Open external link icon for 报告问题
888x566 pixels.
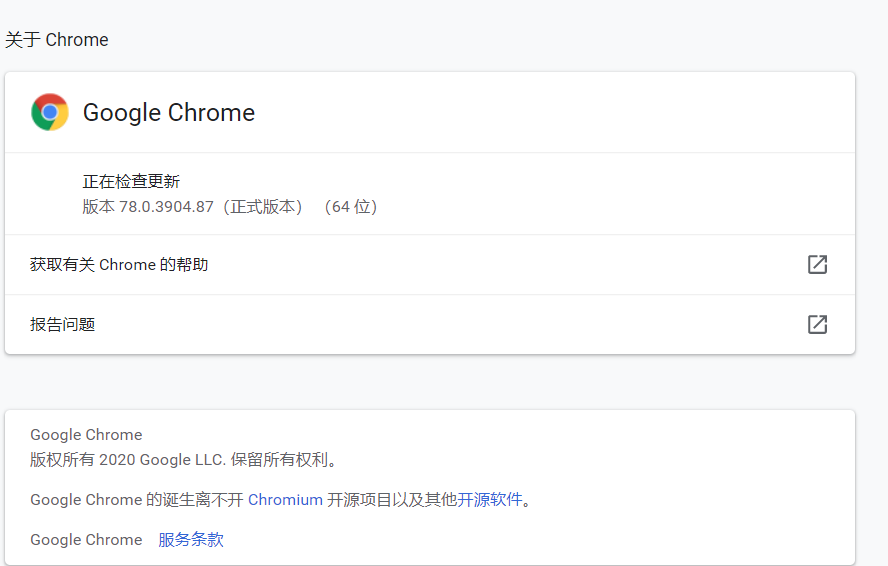pos(817,325)
